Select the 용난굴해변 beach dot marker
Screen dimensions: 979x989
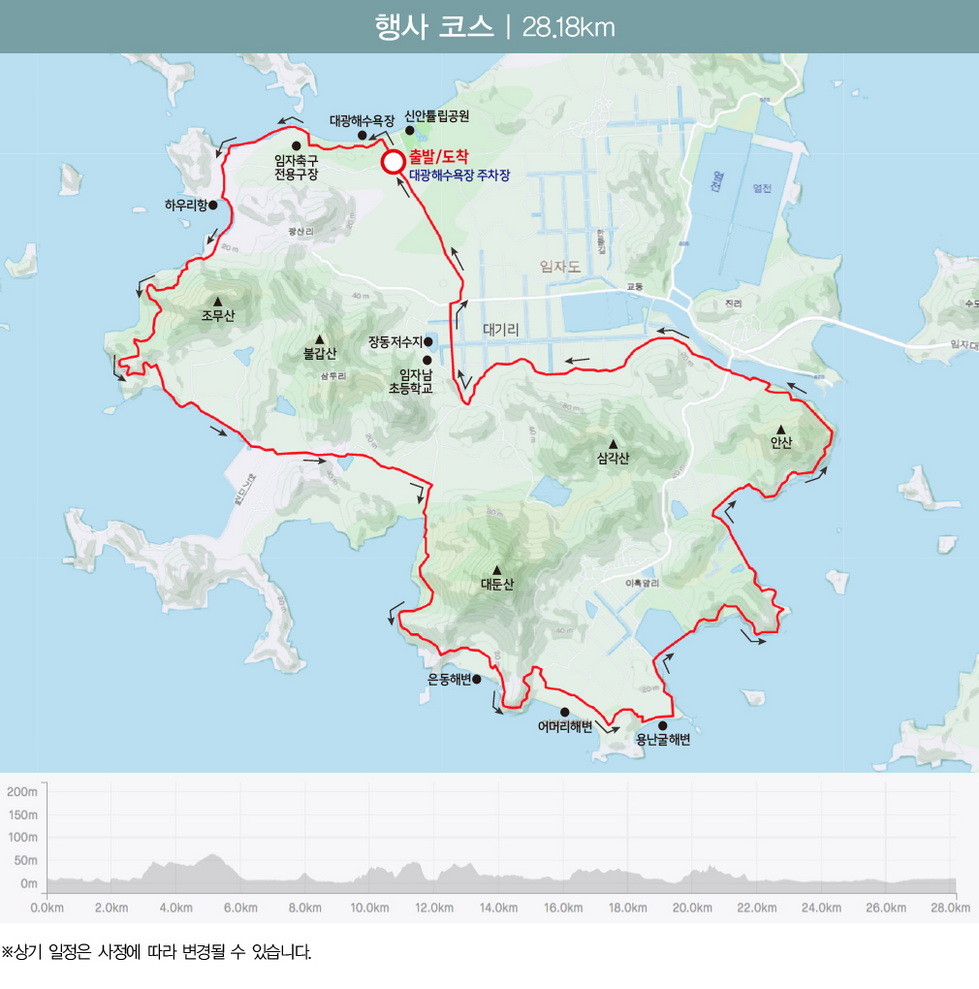662,726
